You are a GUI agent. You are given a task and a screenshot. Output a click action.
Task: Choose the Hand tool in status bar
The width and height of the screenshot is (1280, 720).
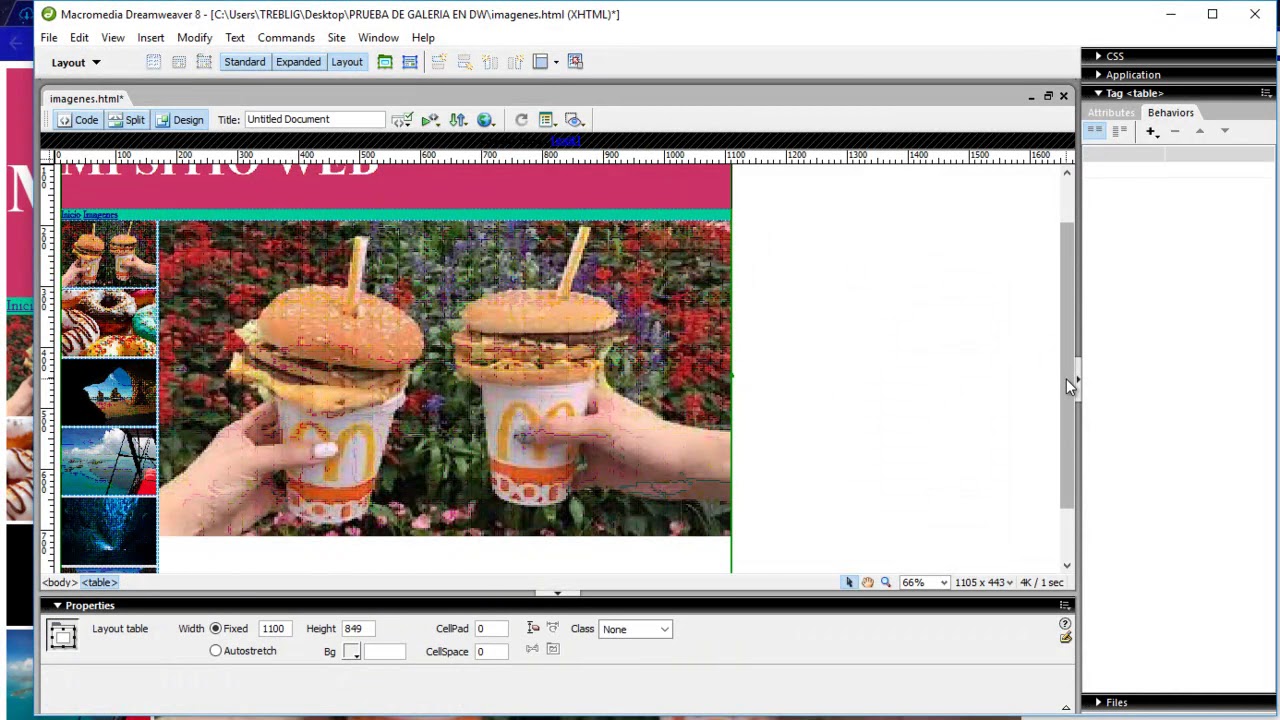867,582
